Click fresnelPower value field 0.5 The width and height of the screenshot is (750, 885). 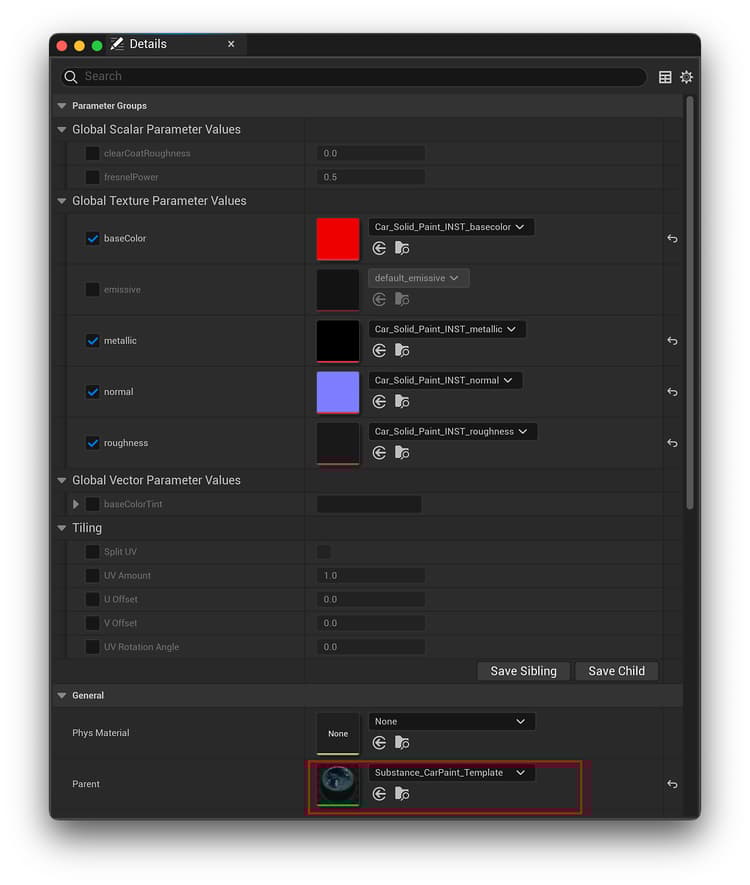click(x=371, y=177)
